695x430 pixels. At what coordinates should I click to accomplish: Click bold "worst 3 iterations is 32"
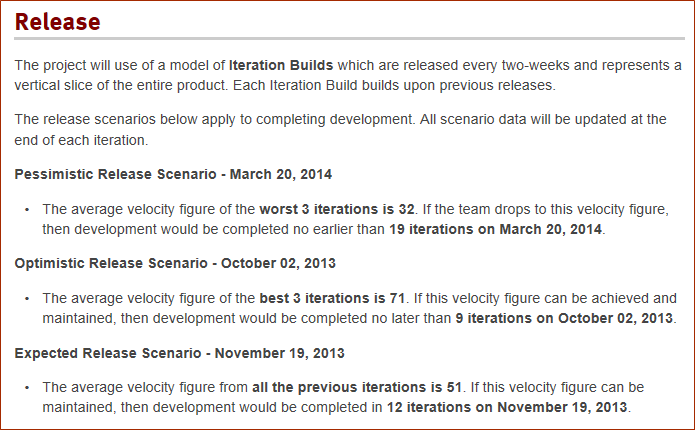[337, 209]
